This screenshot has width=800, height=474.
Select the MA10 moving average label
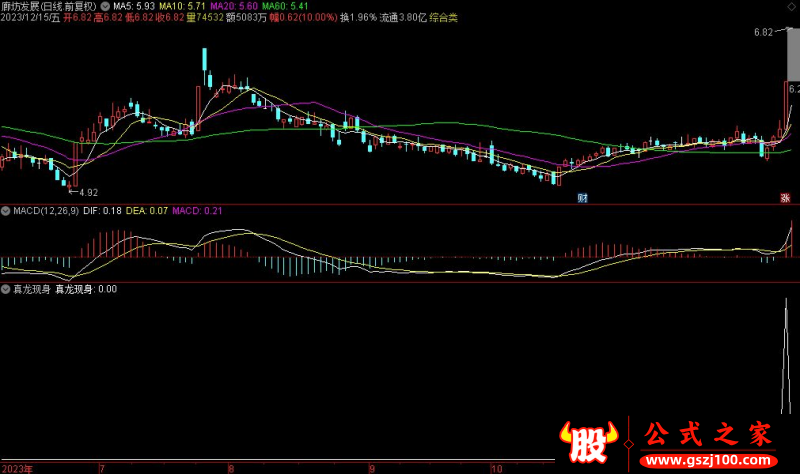pos(181,6)
